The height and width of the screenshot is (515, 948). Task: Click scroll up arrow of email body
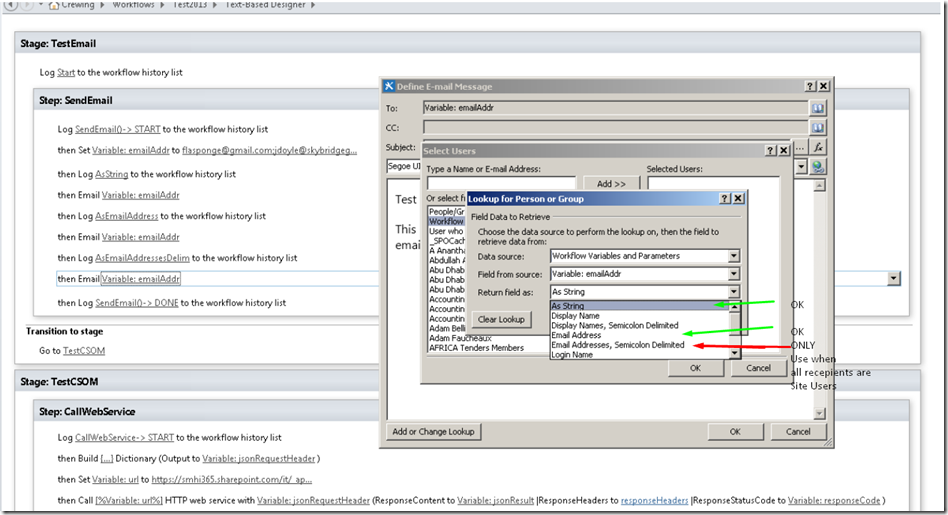click(x=819, y=186)
